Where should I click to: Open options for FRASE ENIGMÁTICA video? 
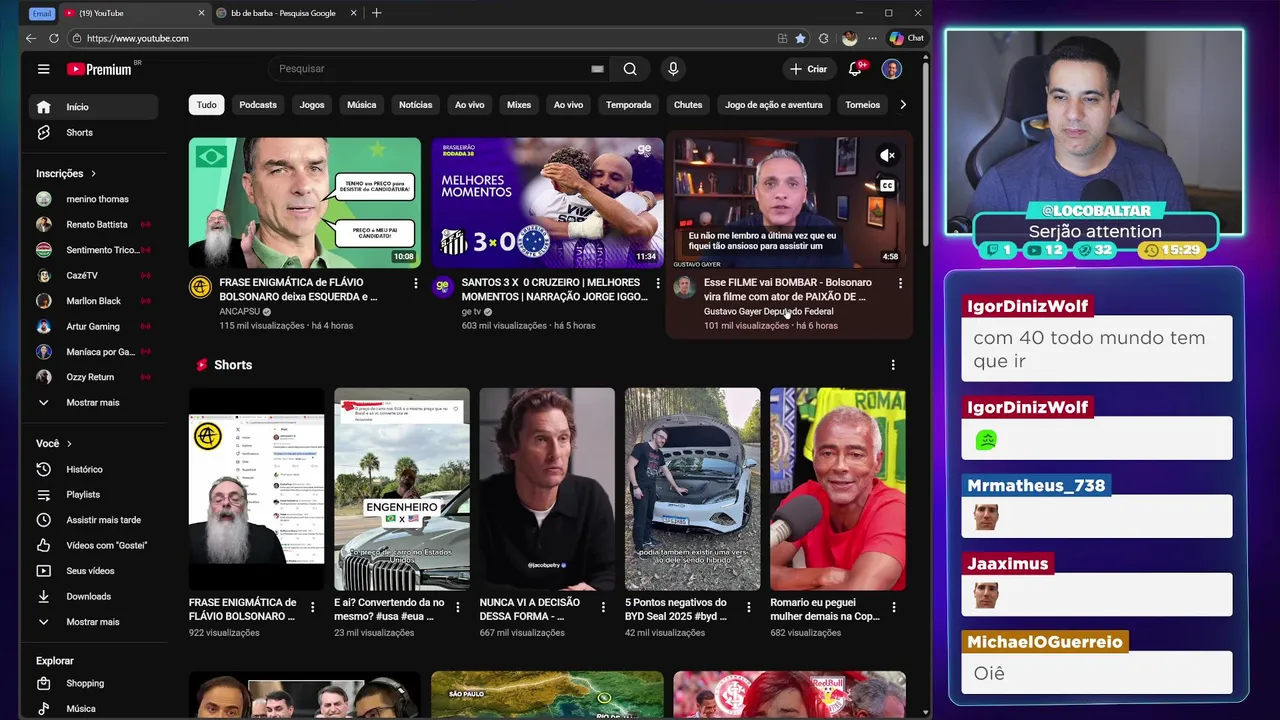tap(416, 284)
